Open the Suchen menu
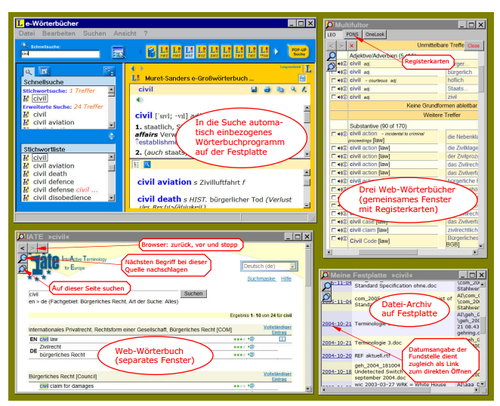The width and height of the screenshot is (500, 406). (x=94, y=33)
